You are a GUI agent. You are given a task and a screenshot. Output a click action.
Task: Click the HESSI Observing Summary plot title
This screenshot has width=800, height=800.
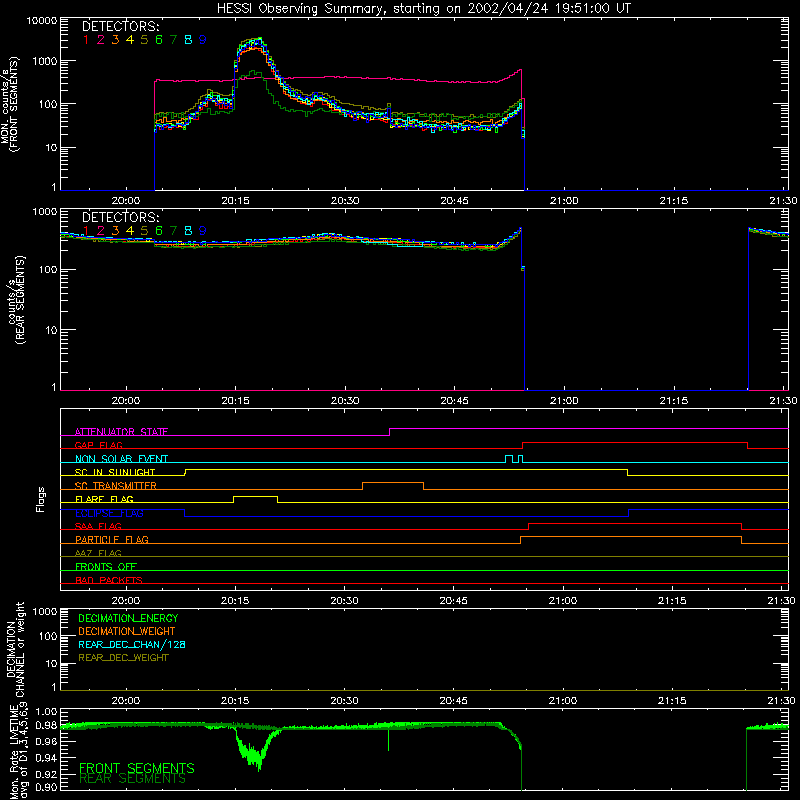(423, 9)
